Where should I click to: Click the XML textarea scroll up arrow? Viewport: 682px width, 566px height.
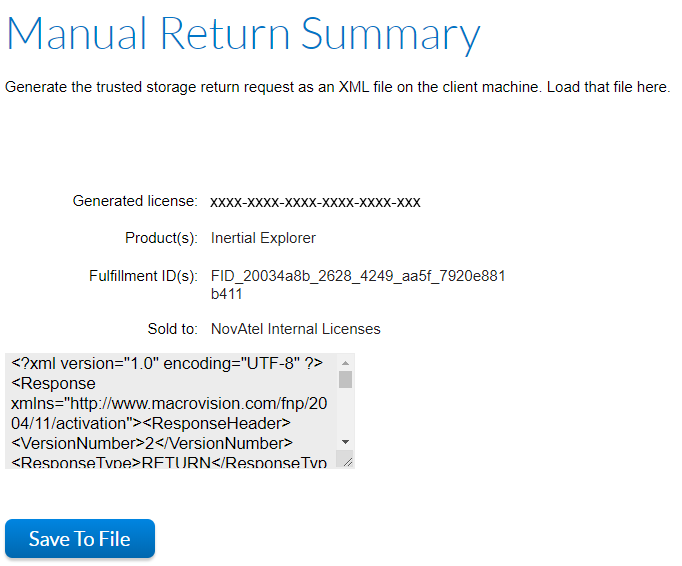click(x=345, y=363)
